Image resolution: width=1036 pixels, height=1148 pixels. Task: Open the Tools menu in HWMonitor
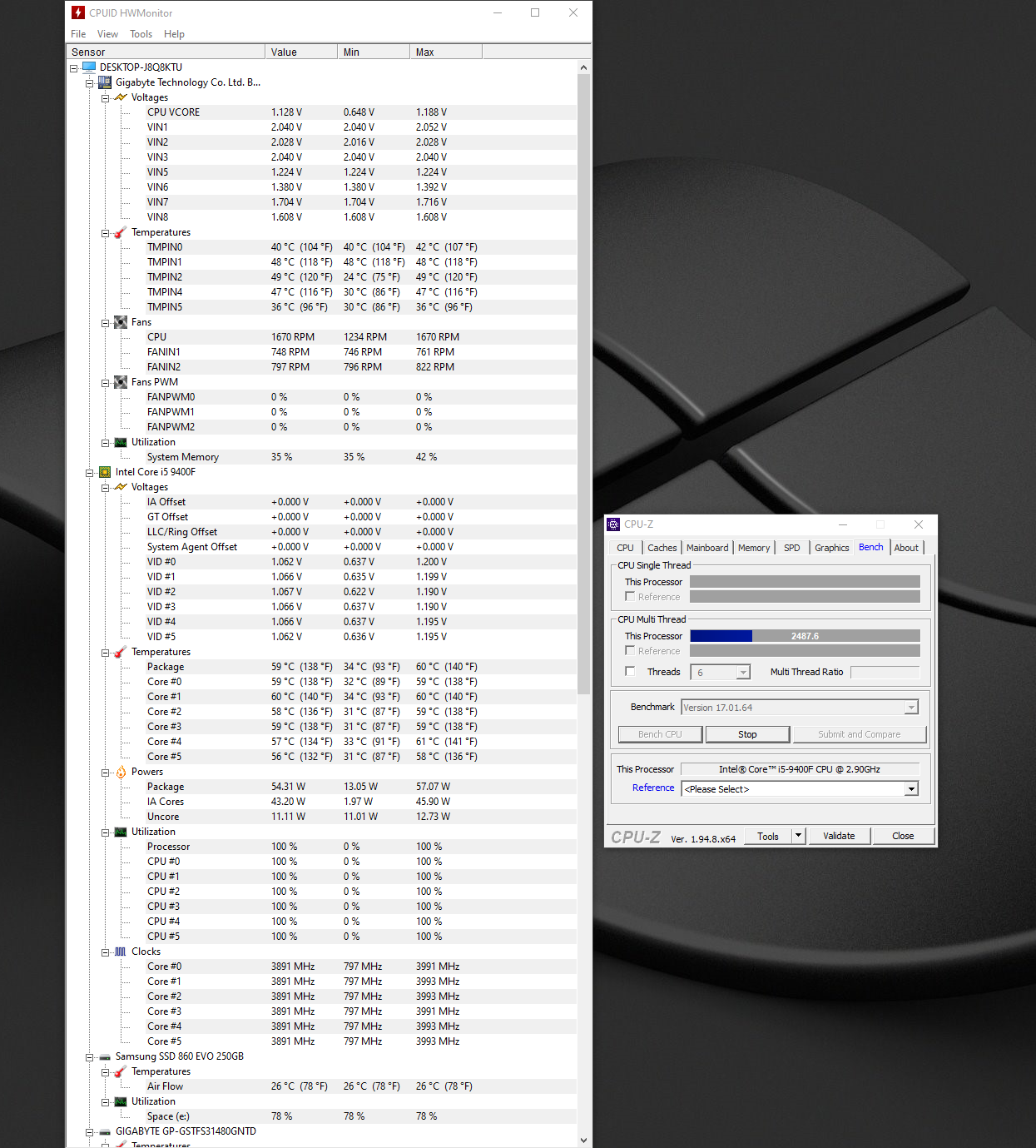tap(141, 34)
